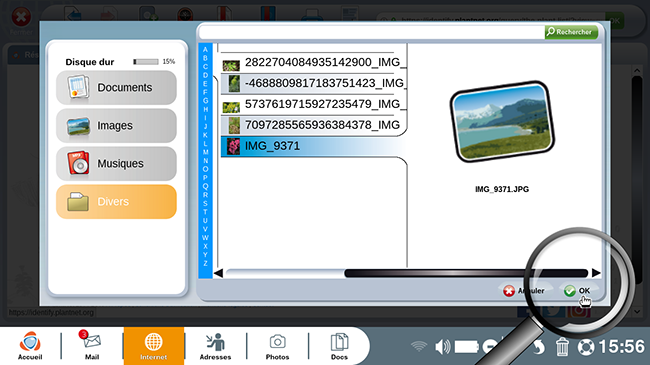This screenshot has width=650, height=365.
Task: Open the Photos app
Action: 277,346
